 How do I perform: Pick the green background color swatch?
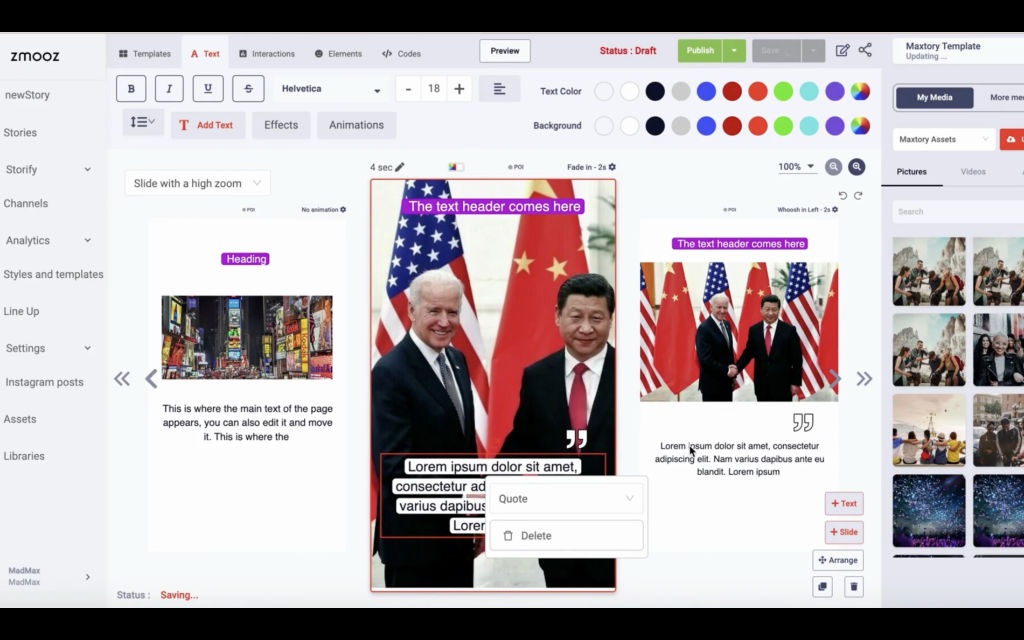[x=783, y=125]
